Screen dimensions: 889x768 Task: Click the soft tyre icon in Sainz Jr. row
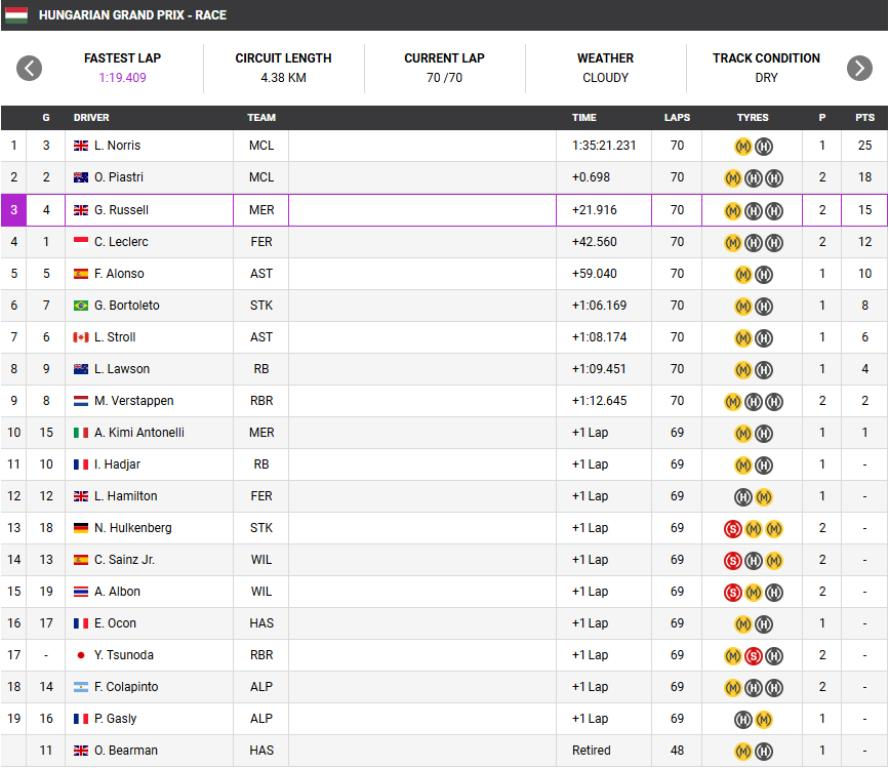[733, 561]
